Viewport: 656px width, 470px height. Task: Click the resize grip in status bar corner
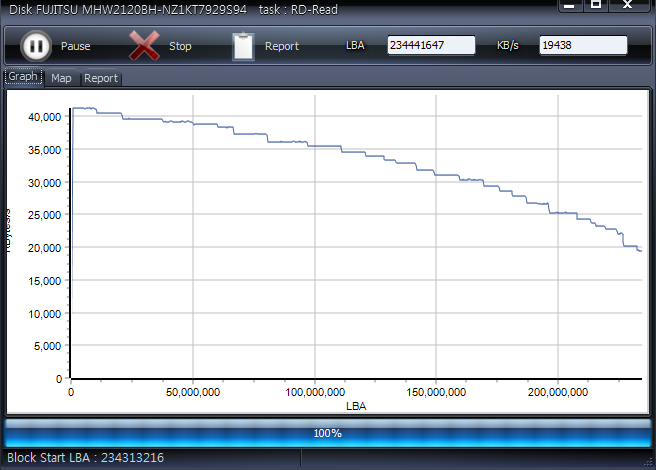coord(648,462)
